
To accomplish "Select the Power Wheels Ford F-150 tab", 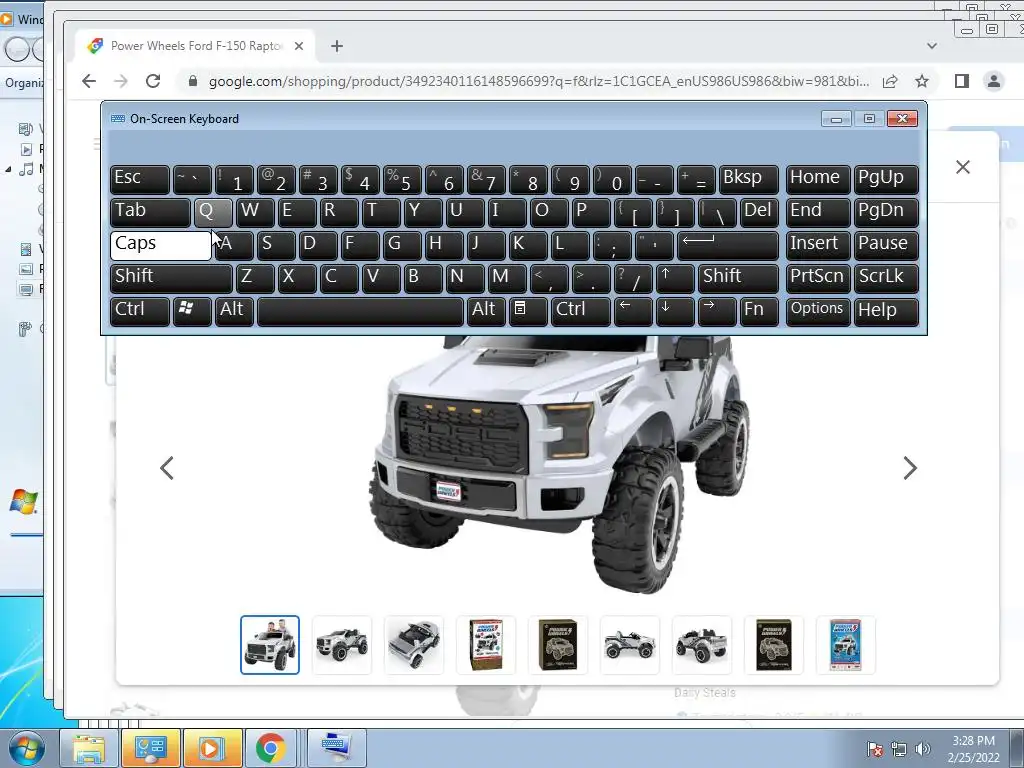I will click(195, 46).
